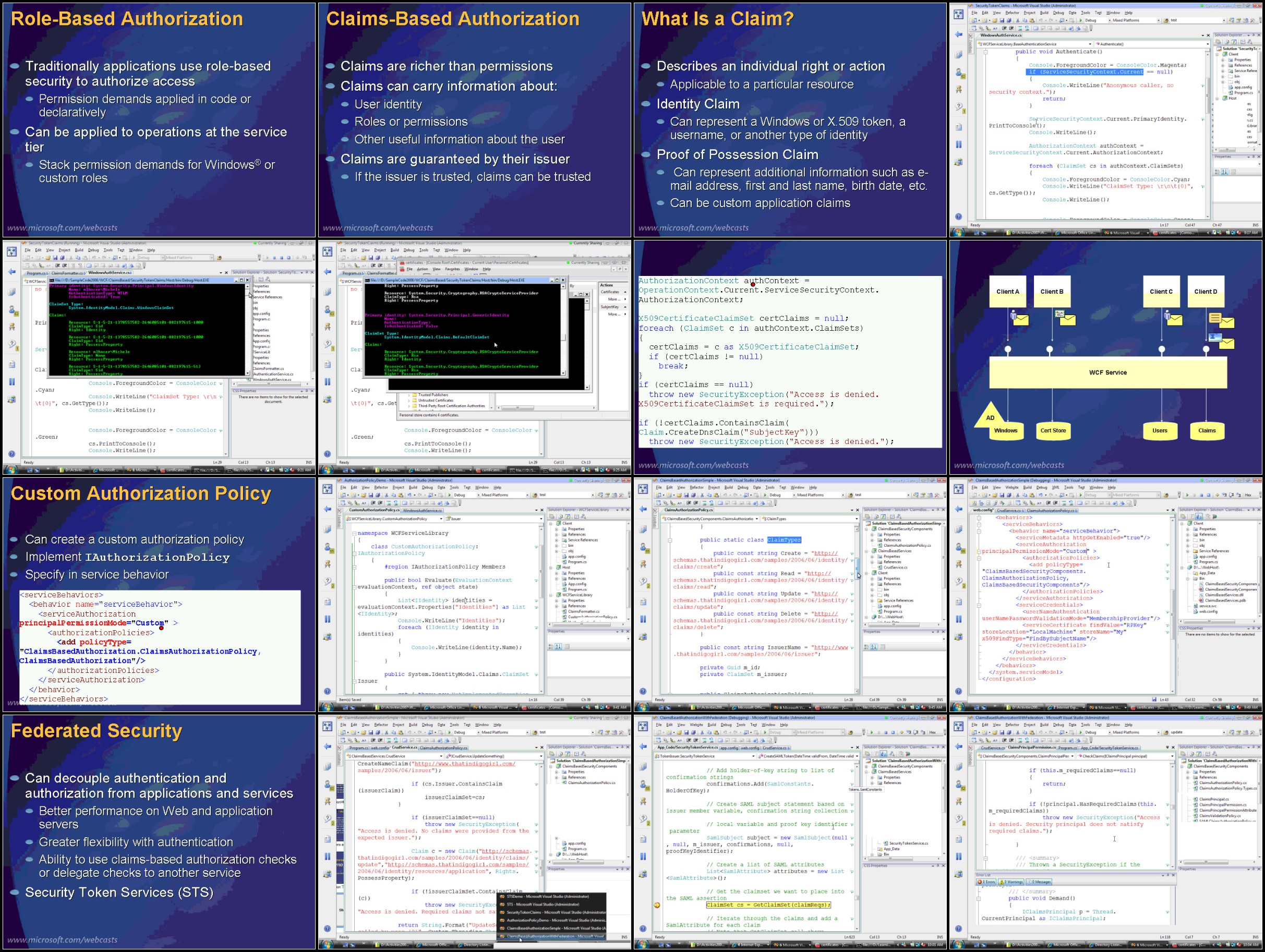The width and height of the screenshot is (1265, 952).
Task: Select Untrusted Certificates in the certificates console
Action: pyautogui.click(x=436, y=400)
